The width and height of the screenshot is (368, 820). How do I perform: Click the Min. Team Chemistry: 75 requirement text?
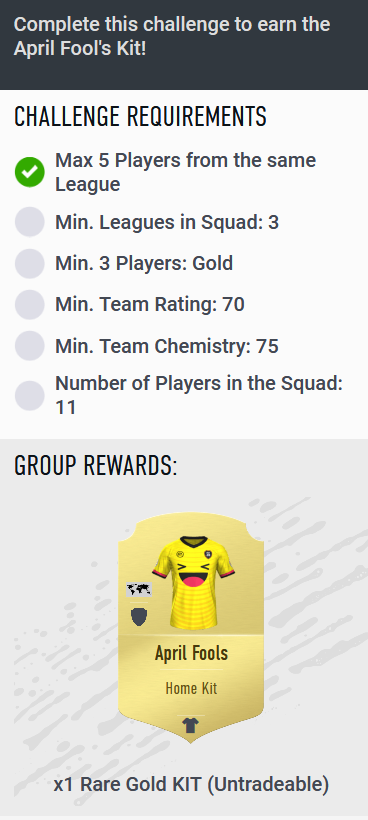click(x=167, y=346)
